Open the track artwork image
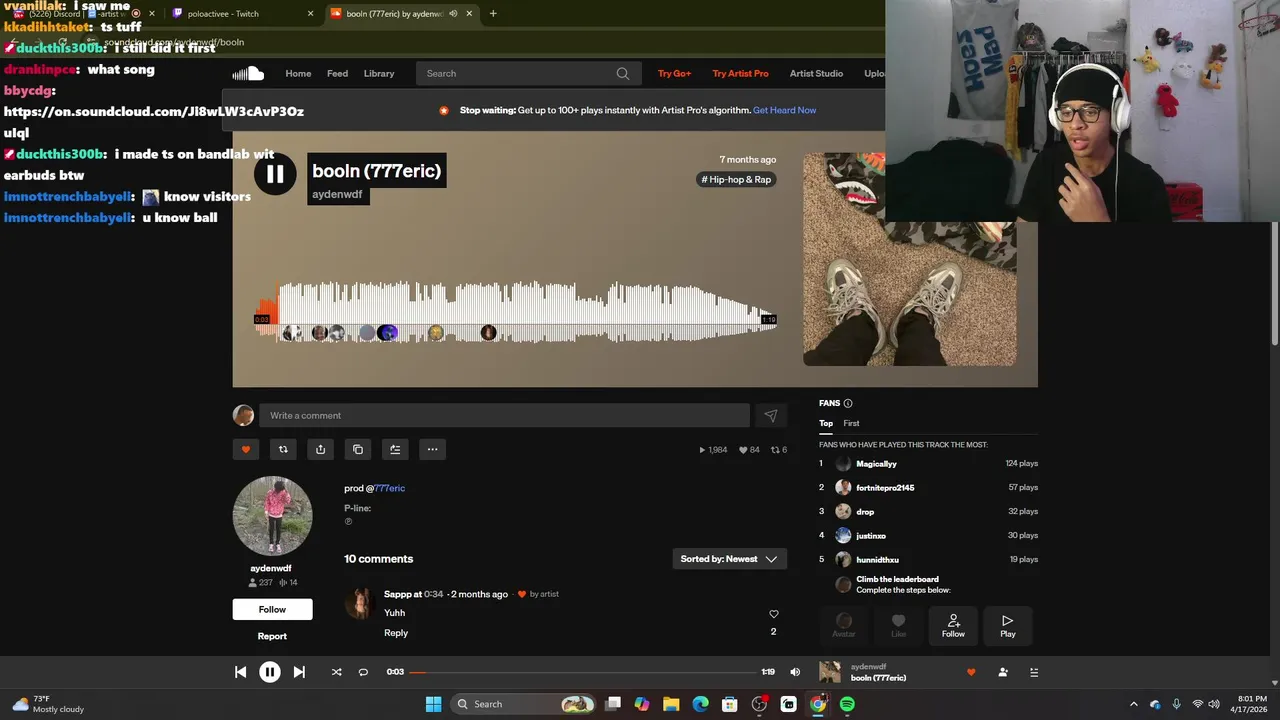This screenshot has width=1280, height=720. 910,259
